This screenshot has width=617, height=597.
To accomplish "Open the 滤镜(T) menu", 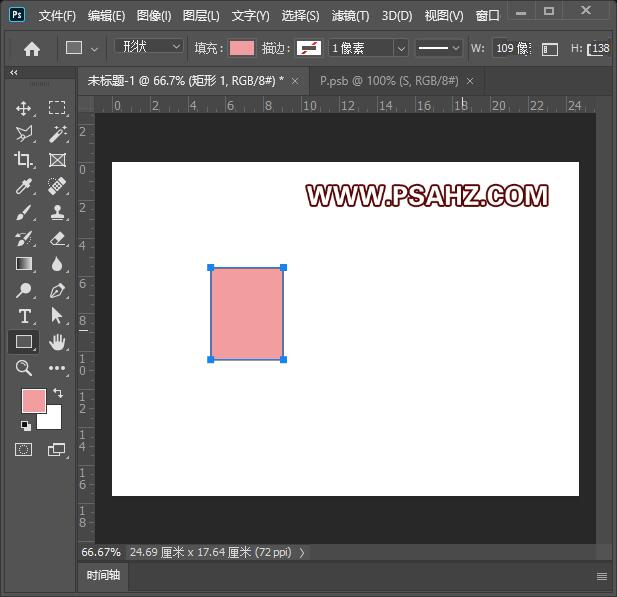I will [x=350, y=16].
